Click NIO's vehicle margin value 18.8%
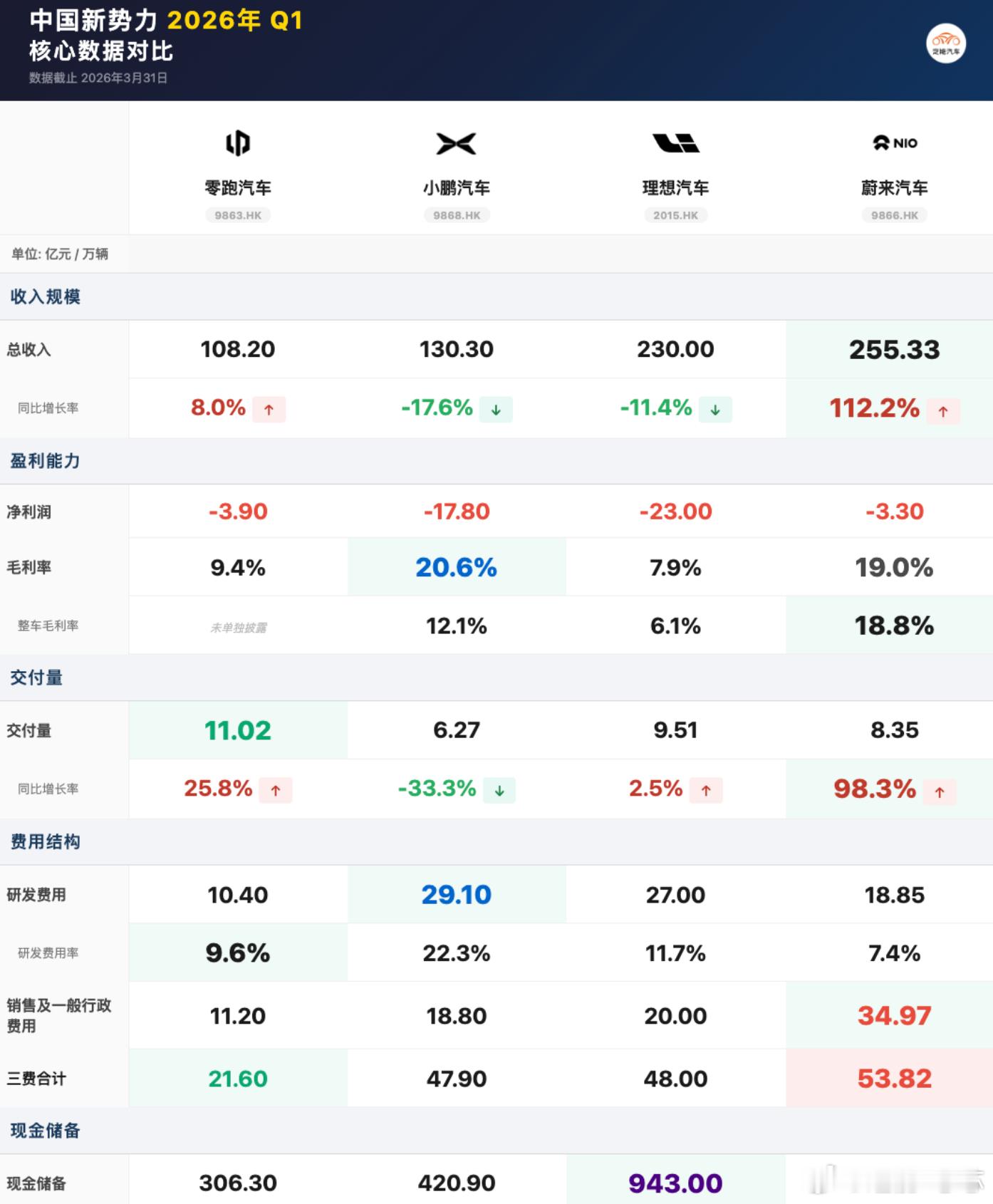The image size is (993, 1204). 895,626
